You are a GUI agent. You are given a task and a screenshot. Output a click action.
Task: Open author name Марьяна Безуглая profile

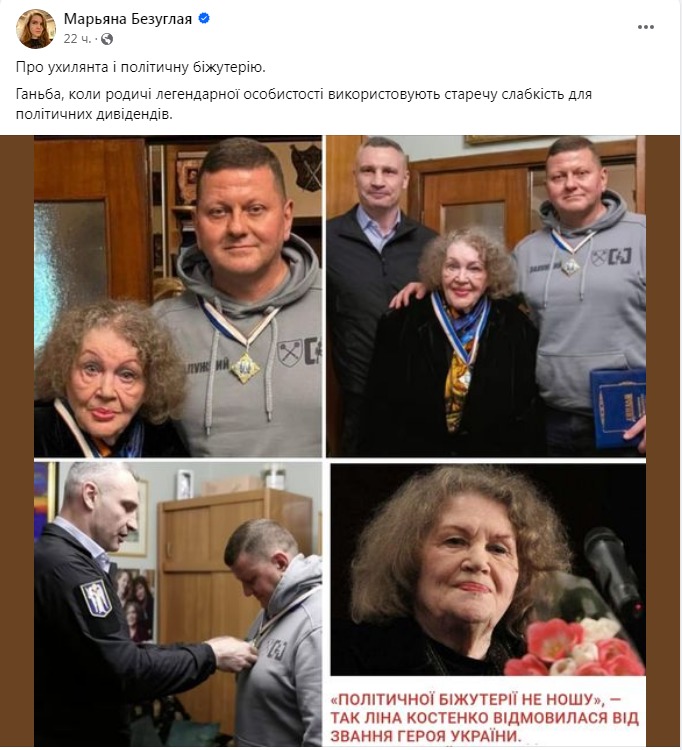(128, 19)
